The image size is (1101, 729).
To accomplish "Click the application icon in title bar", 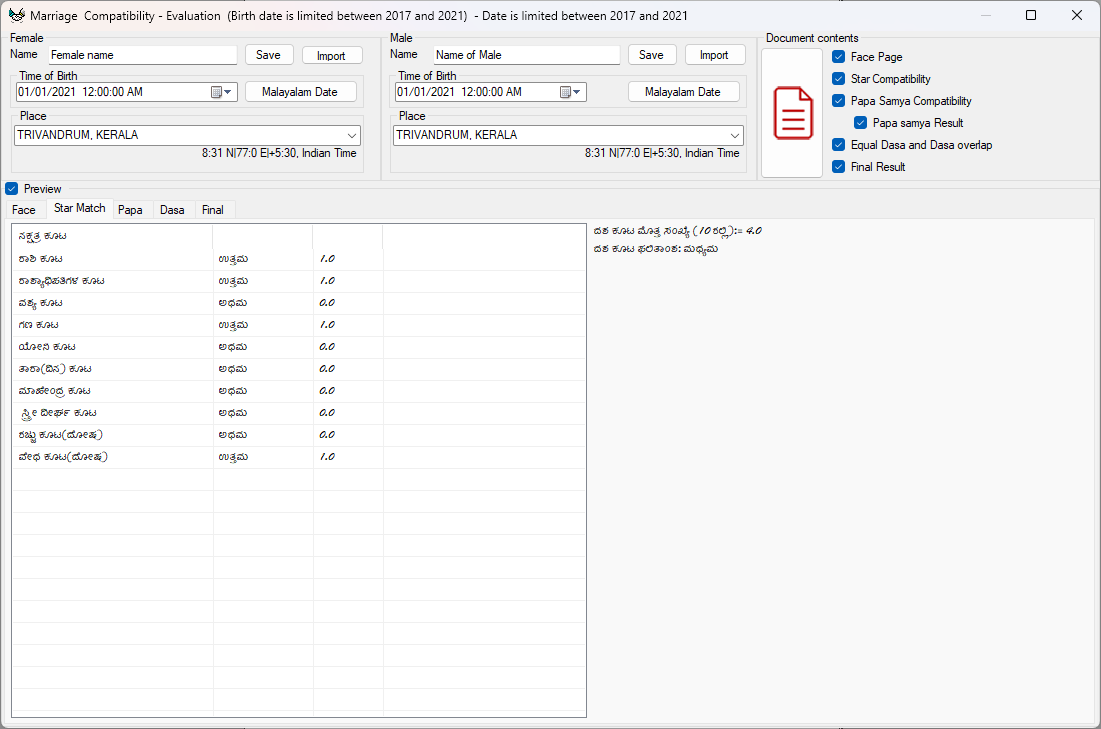I will [16, 15].
